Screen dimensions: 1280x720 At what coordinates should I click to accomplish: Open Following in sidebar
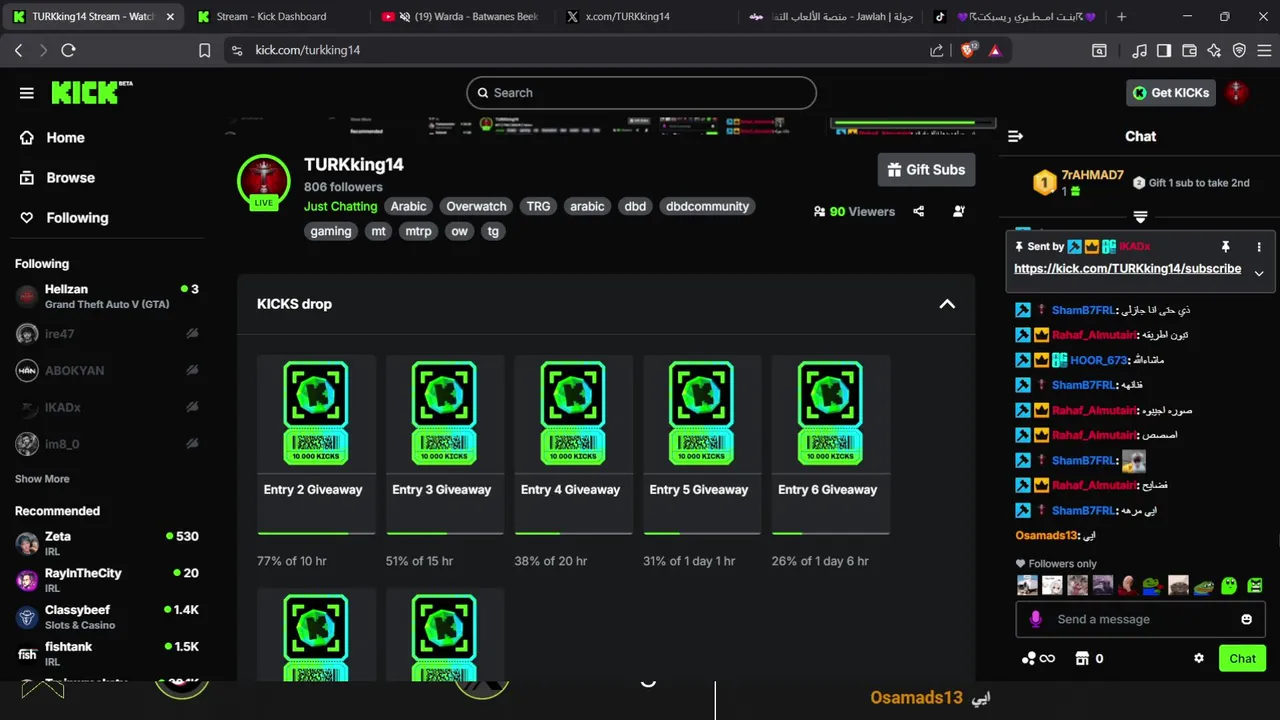[64, 218]
